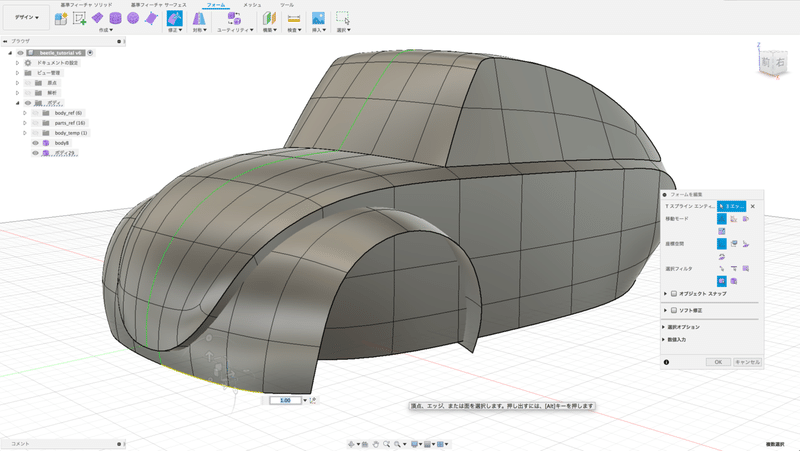Screen dimensions: 800x451
Task: Toggle visibility of ボディ29
Action: [x=35, y=153]
